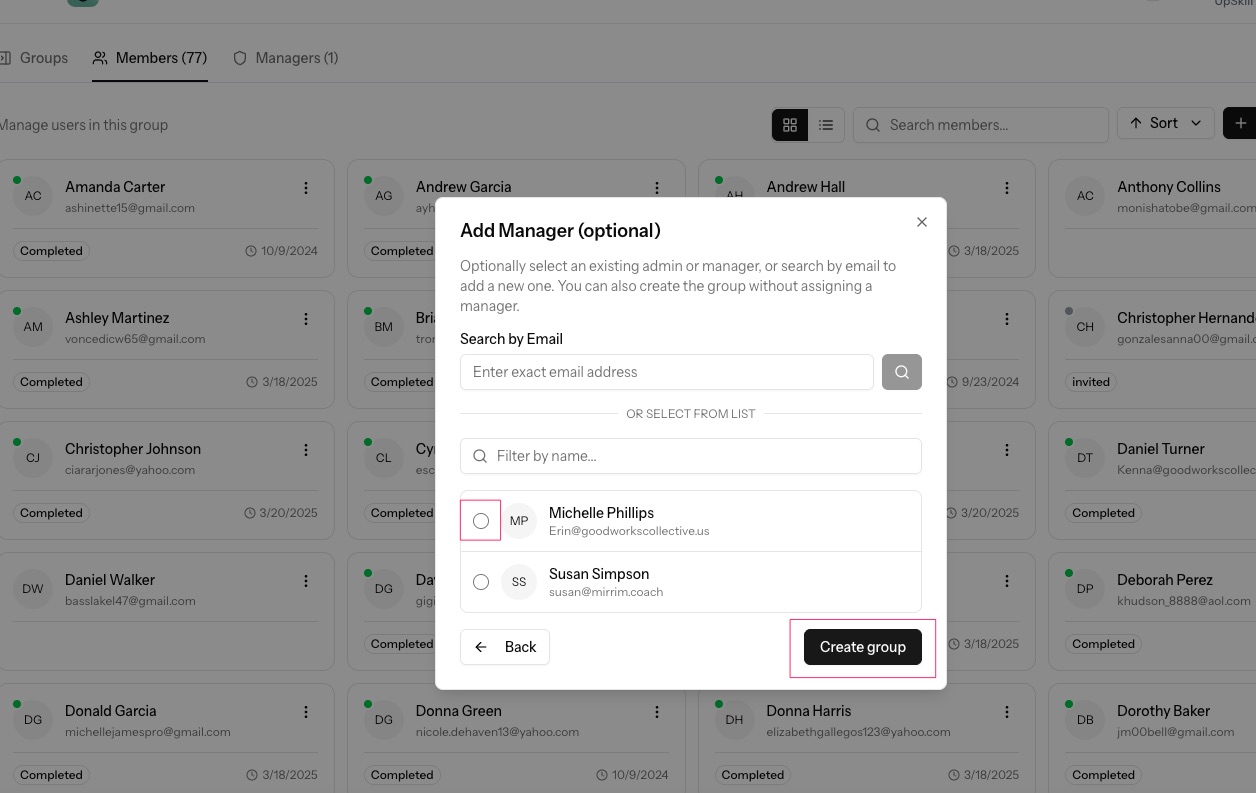This screenshot has width=1256, height=793.
Task: Open Amanda Carter's options menu
Action: (x=306, y=188)
